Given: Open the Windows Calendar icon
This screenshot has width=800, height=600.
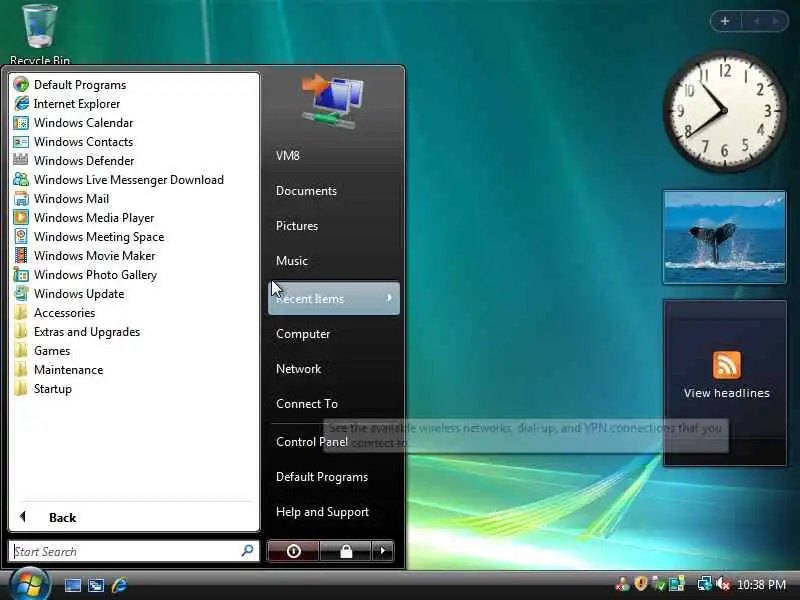Looking at the screenshot, I should click(x=21, y=123).
